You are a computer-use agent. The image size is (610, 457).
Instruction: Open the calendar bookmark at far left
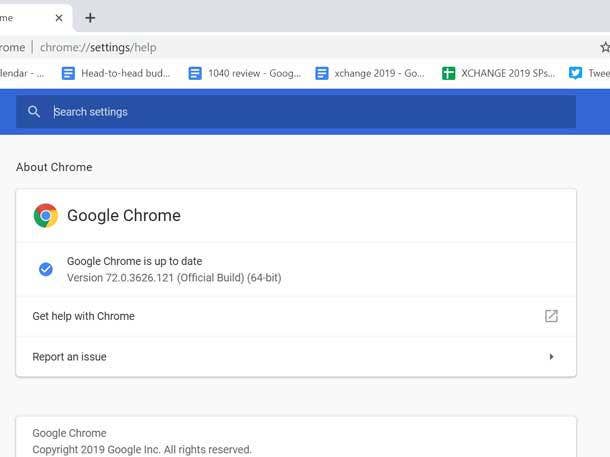[22, 73]
